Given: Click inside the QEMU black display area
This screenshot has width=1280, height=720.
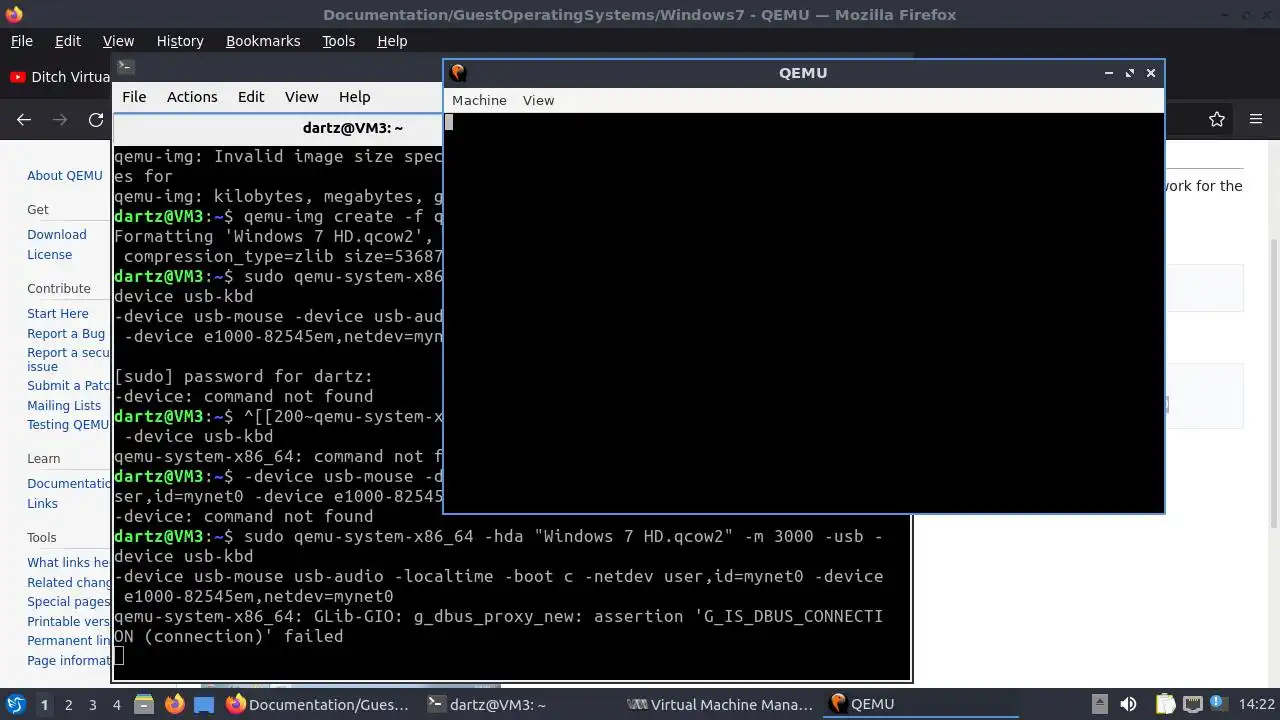Looking at the screenshot, I should (803, 311).
